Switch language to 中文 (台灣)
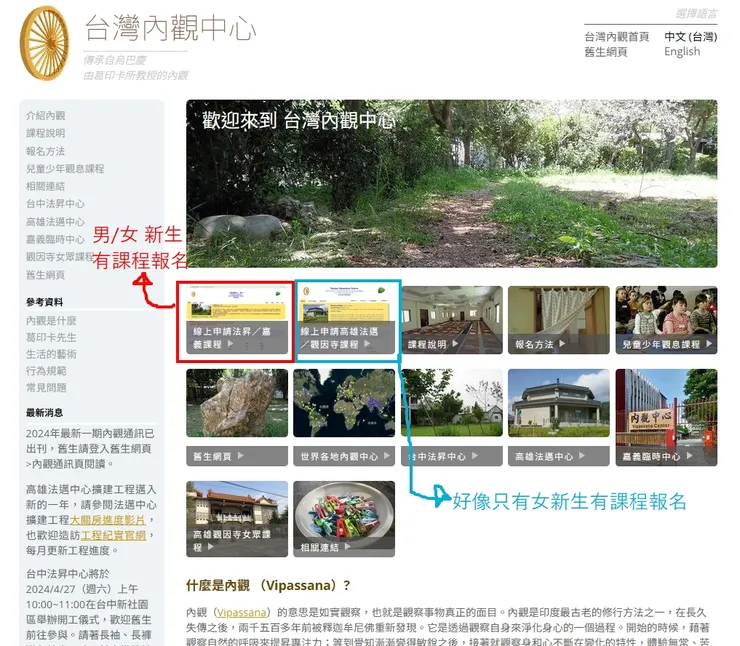The width and height of the screenshot is (740, 646). click(690, 37)
